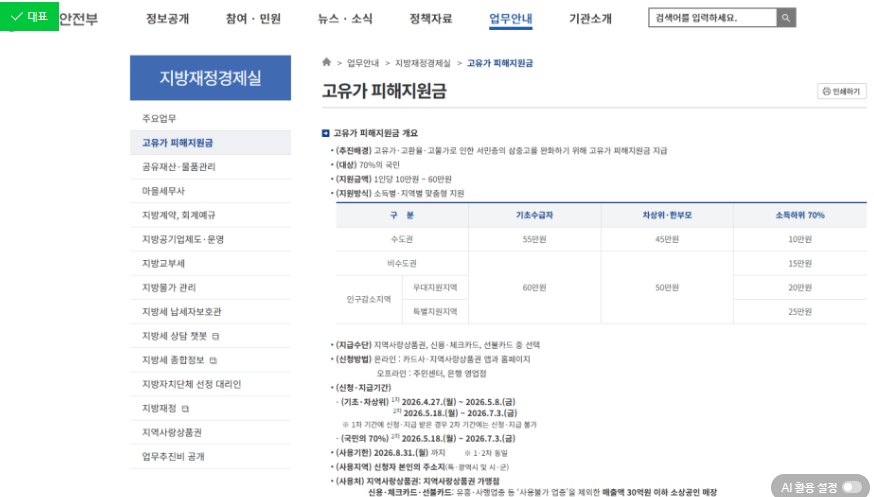
Task: Click the 20만원 table cell
Action: [x=800, y=288]
